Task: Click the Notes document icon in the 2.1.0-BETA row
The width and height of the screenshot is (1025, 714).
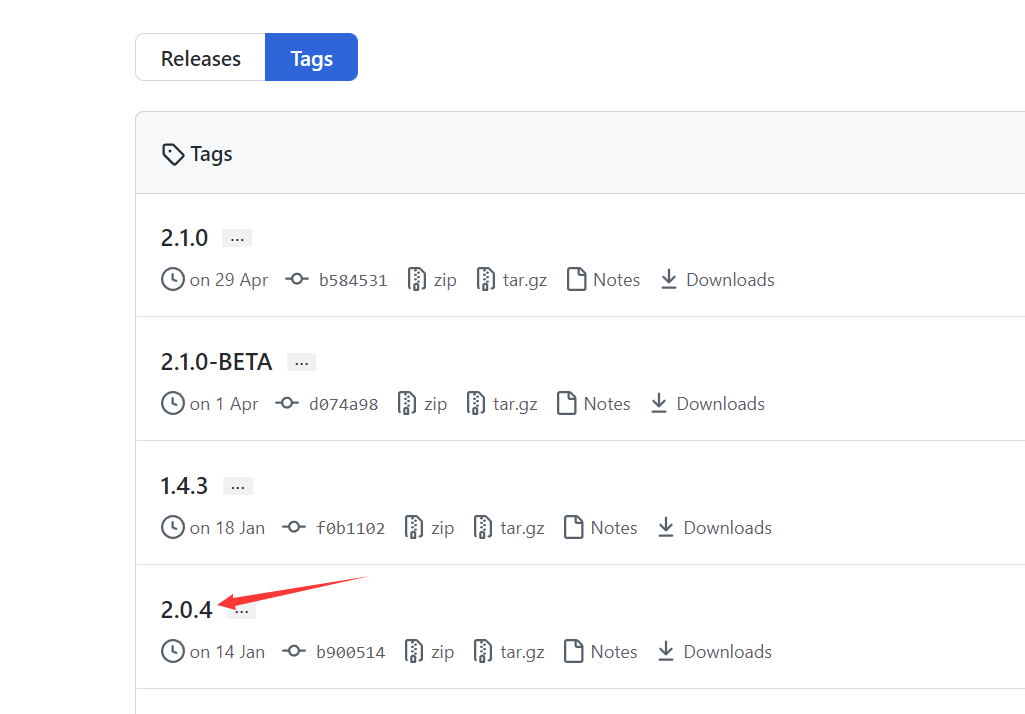Action: tap(567, 403)
